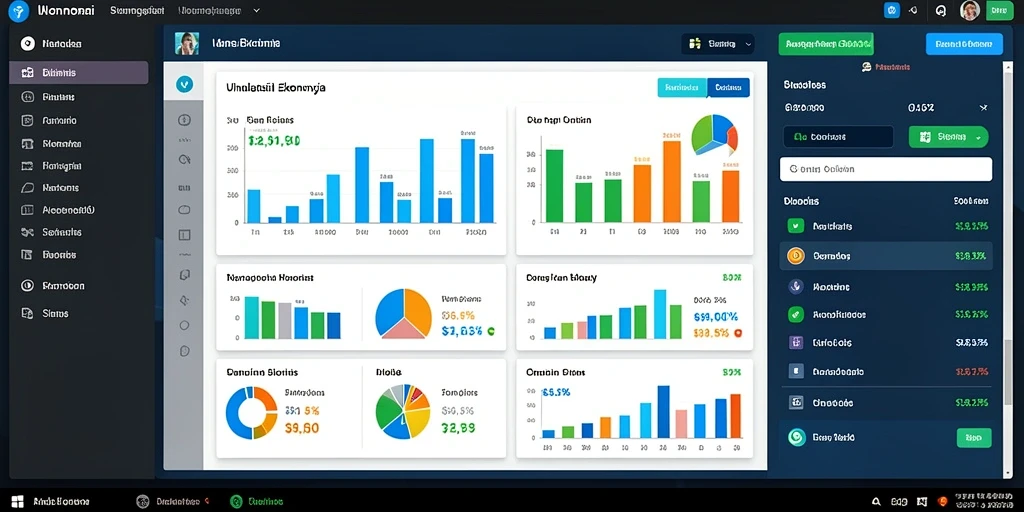Click the large green button in the header bar
This screenshot has height=512, width=1024.
tap(826, 44)
